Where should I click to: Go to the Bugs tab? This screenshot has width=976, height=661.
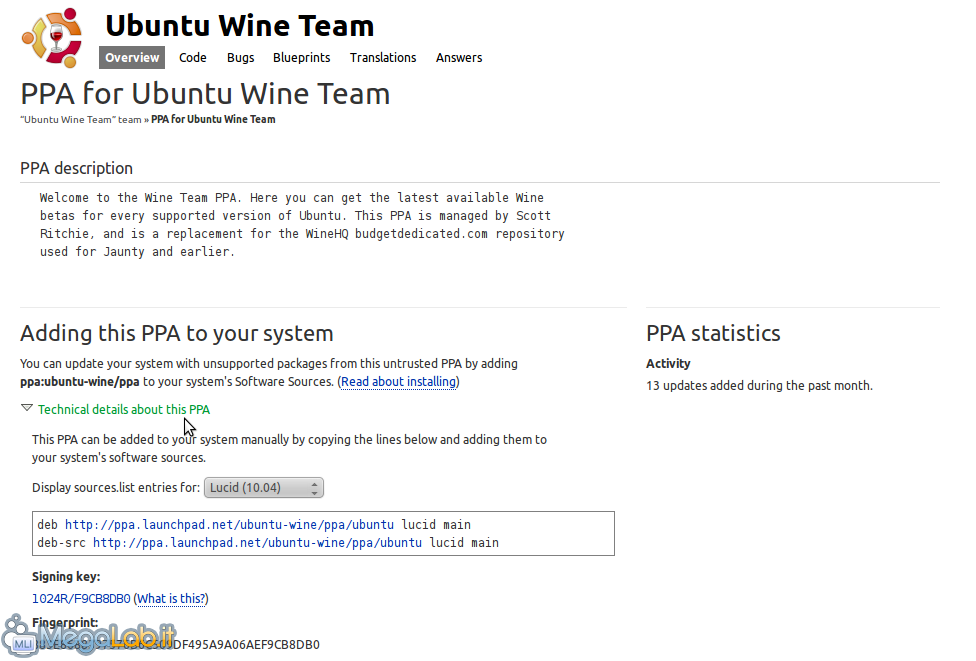click(240, 58)
